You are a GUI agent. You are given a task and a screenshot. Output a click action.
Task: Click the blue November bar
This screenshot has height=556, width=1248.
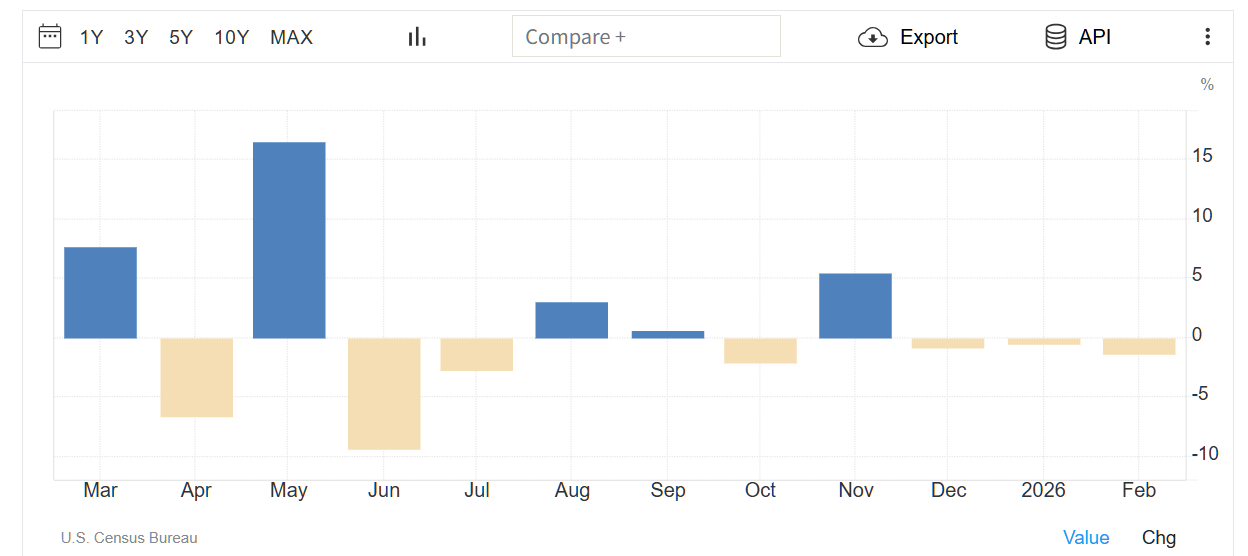[x=855, y=306]
